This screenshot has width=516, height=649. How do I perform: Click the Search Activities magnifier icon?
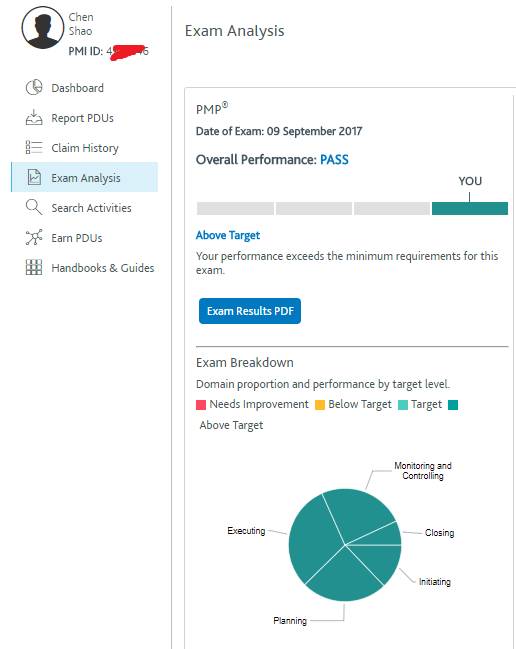(34, 207)
